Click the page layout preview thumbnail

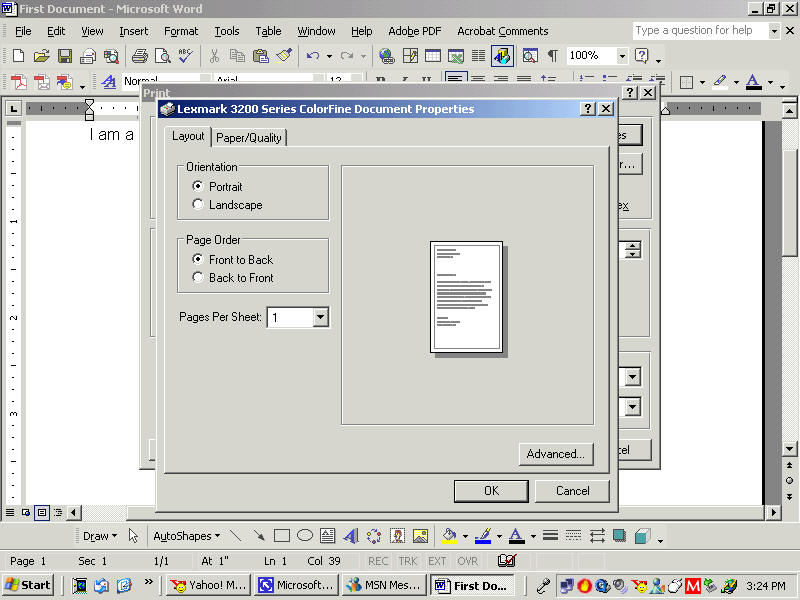point(466,297)
